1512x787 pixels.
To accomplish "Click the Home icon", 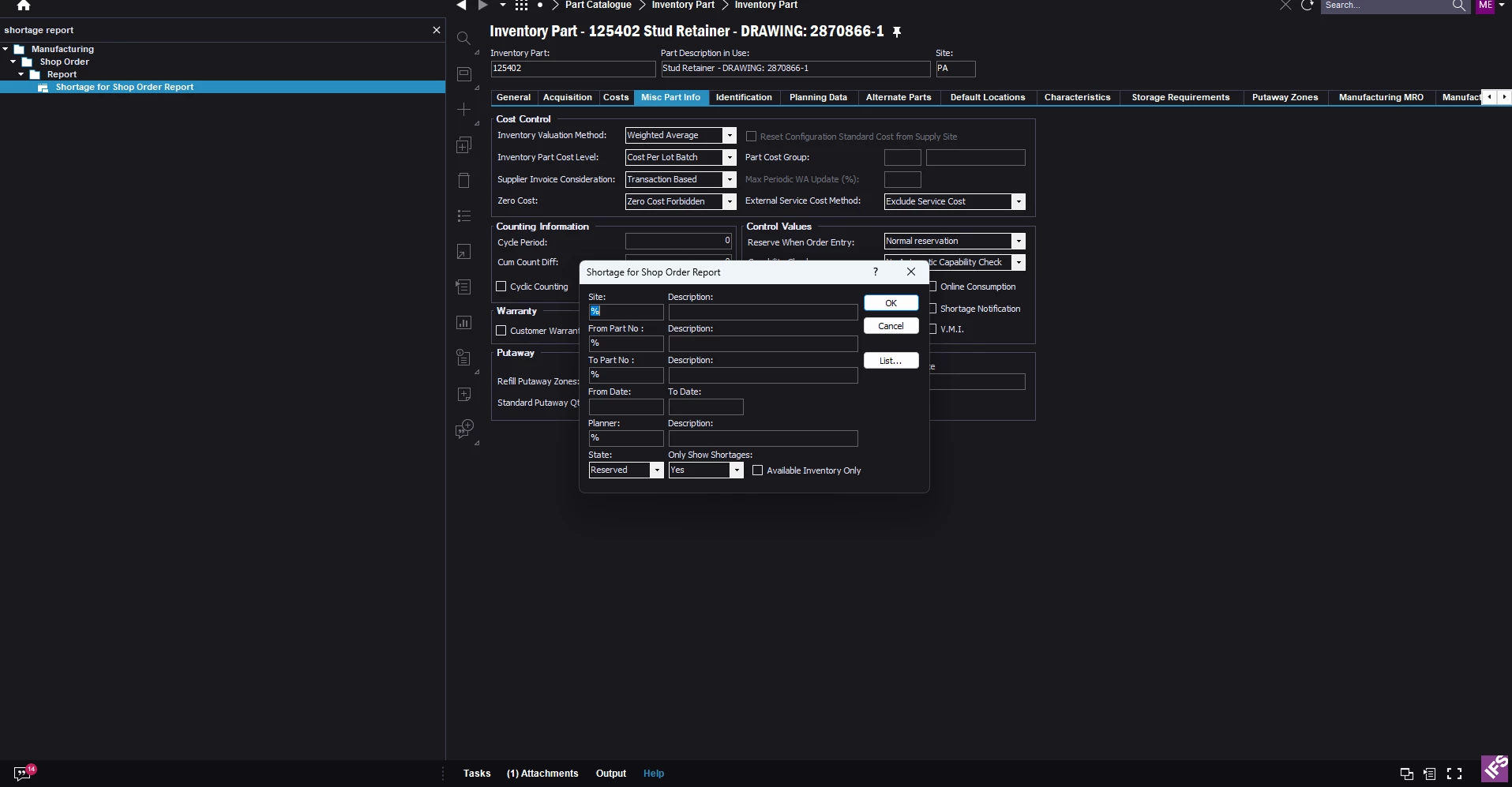I will coord(24,6).
